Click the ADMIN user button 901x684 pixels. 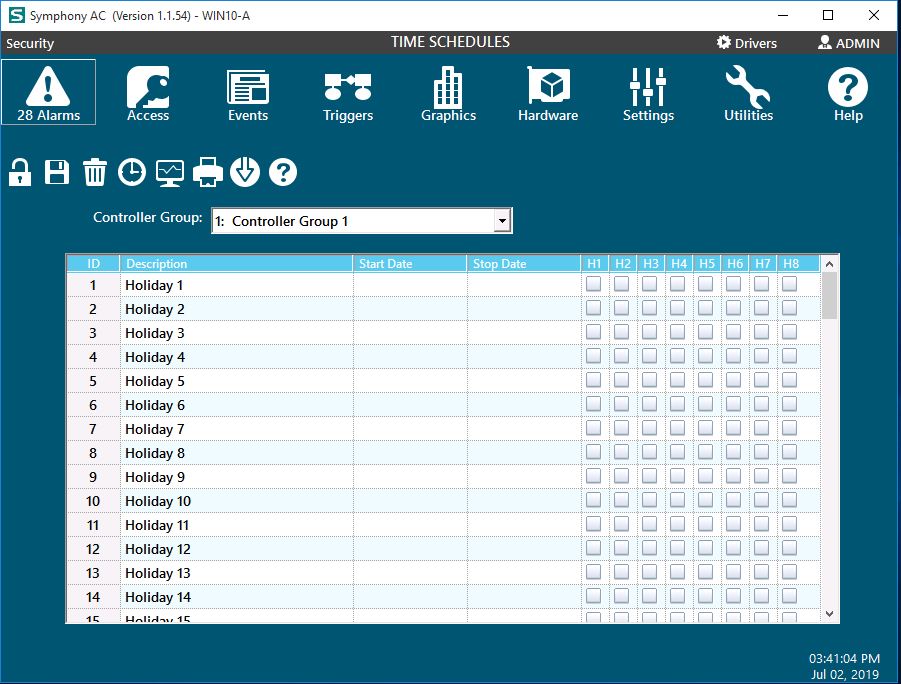[849, 43]
